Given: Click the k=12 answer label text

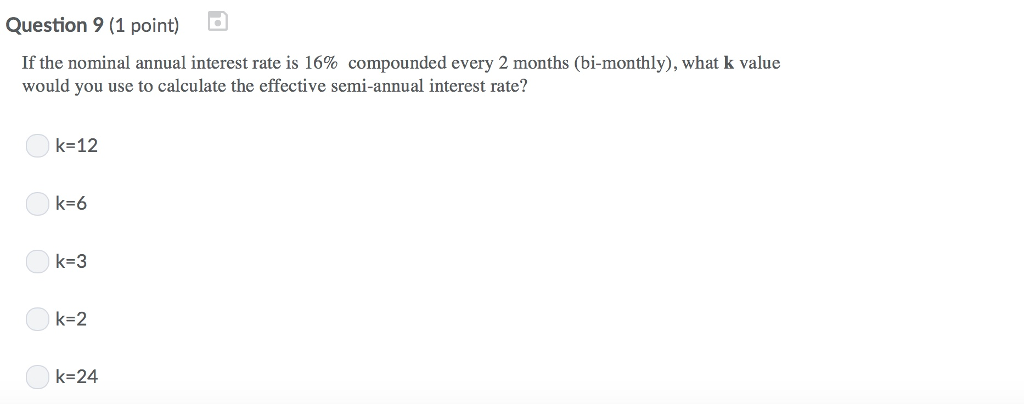Looking at the screenshot, I should [x=76, y=146].
